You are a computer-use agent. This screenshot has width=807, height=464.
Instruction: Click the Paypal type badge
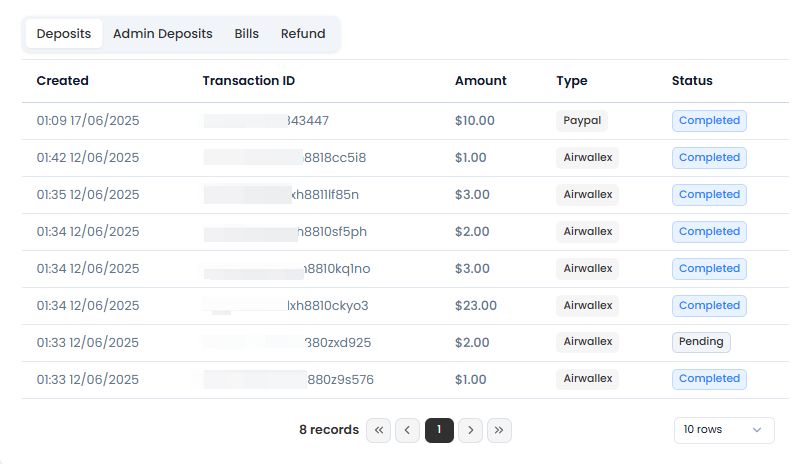pos(582,120)
